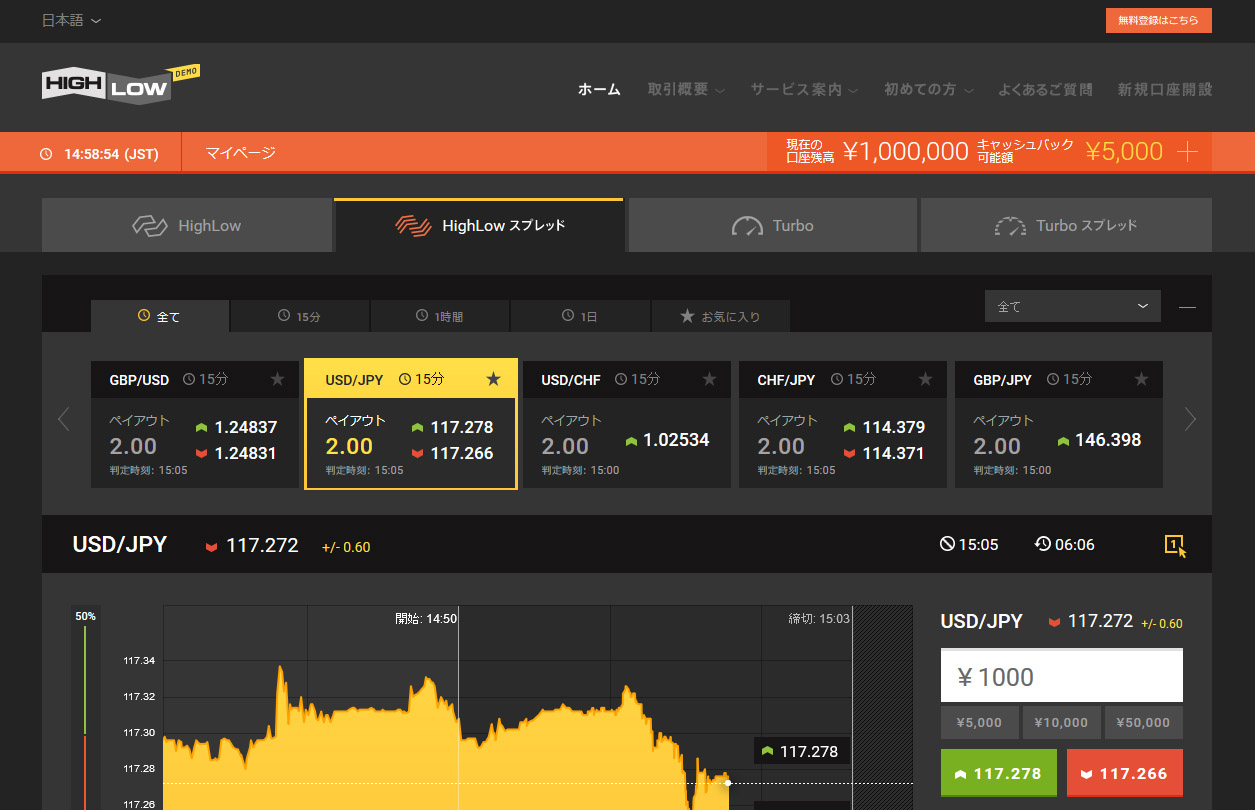Click the plus icon beside cashback amount

[x=1187, y=152]
